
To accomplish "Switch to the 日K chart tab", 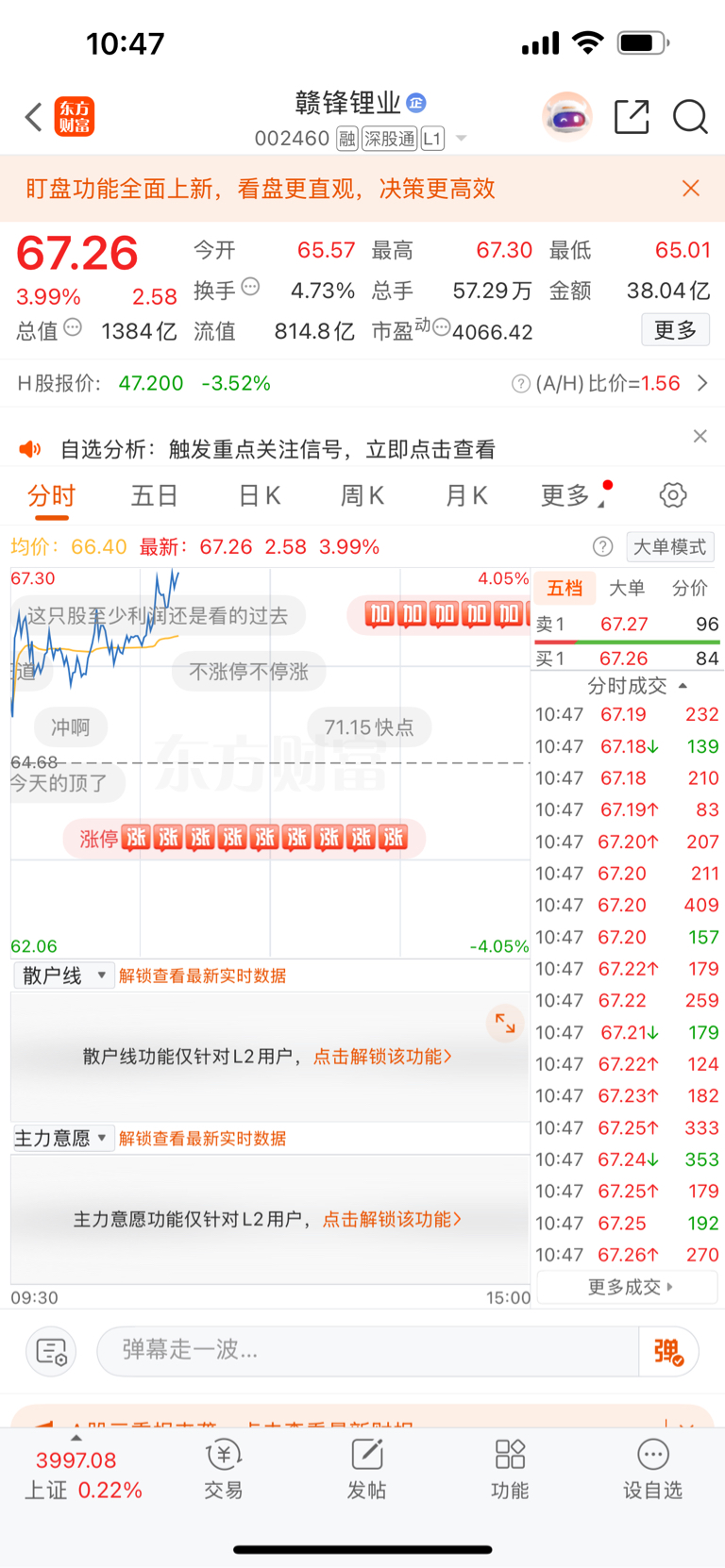I will coord(260,495).
